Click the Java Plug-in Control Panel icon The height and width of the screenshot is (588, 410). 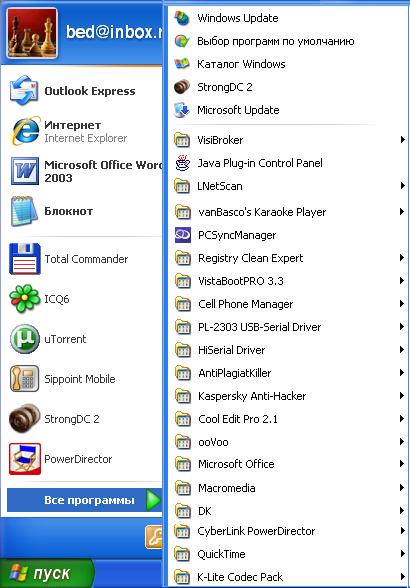coord(183,163)
